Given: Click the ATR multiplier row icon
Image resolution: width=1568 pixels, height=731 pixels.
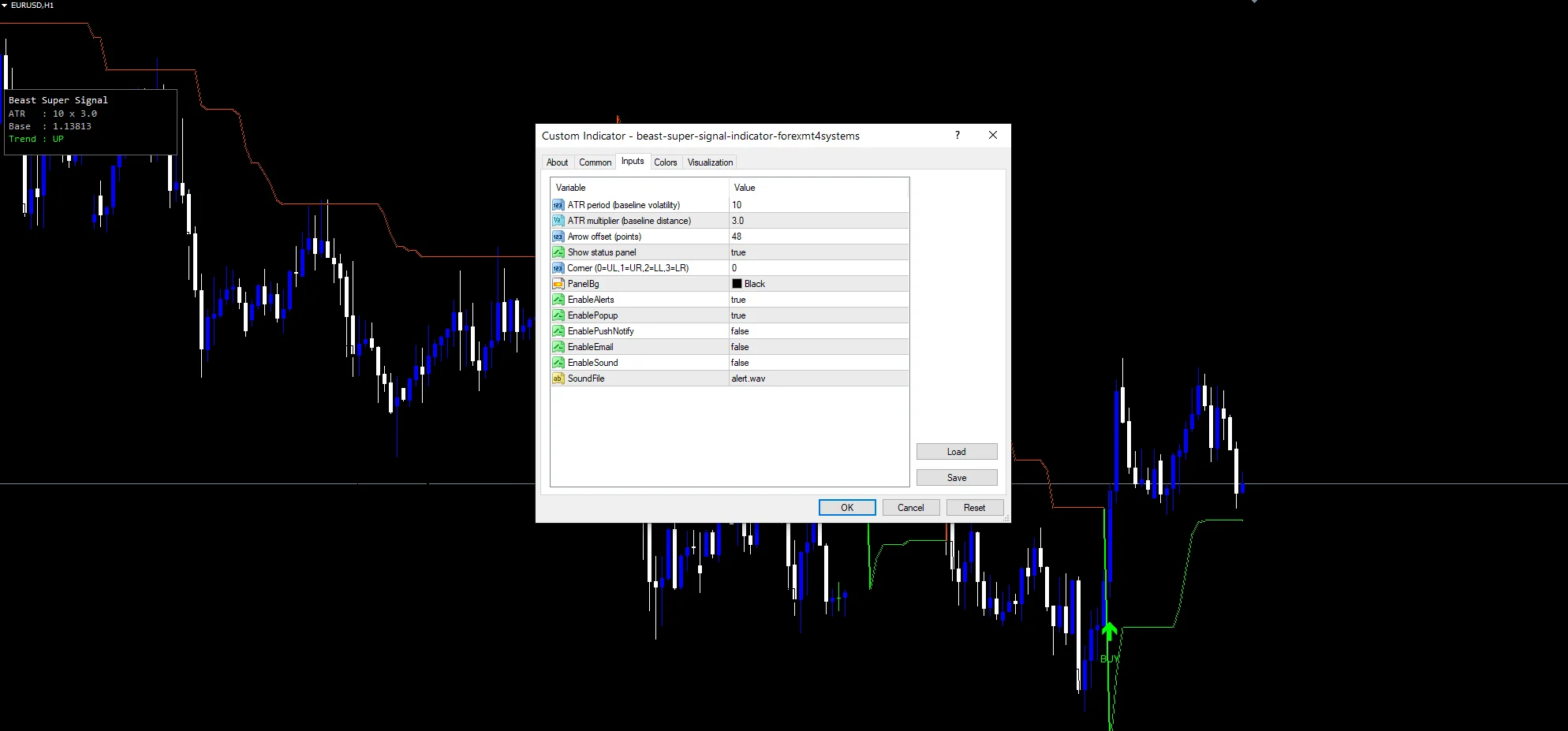Looking at the screenshot, I should 558,221.
